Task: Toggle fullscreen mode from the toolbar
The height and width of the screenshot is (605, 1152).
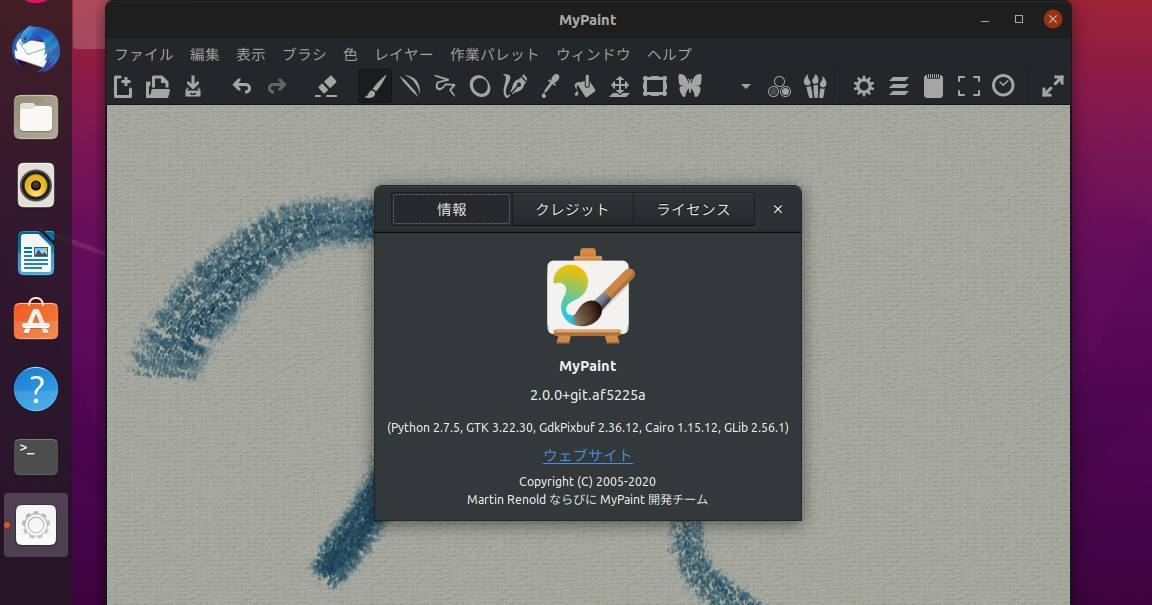Action: (x=968, y=86)
